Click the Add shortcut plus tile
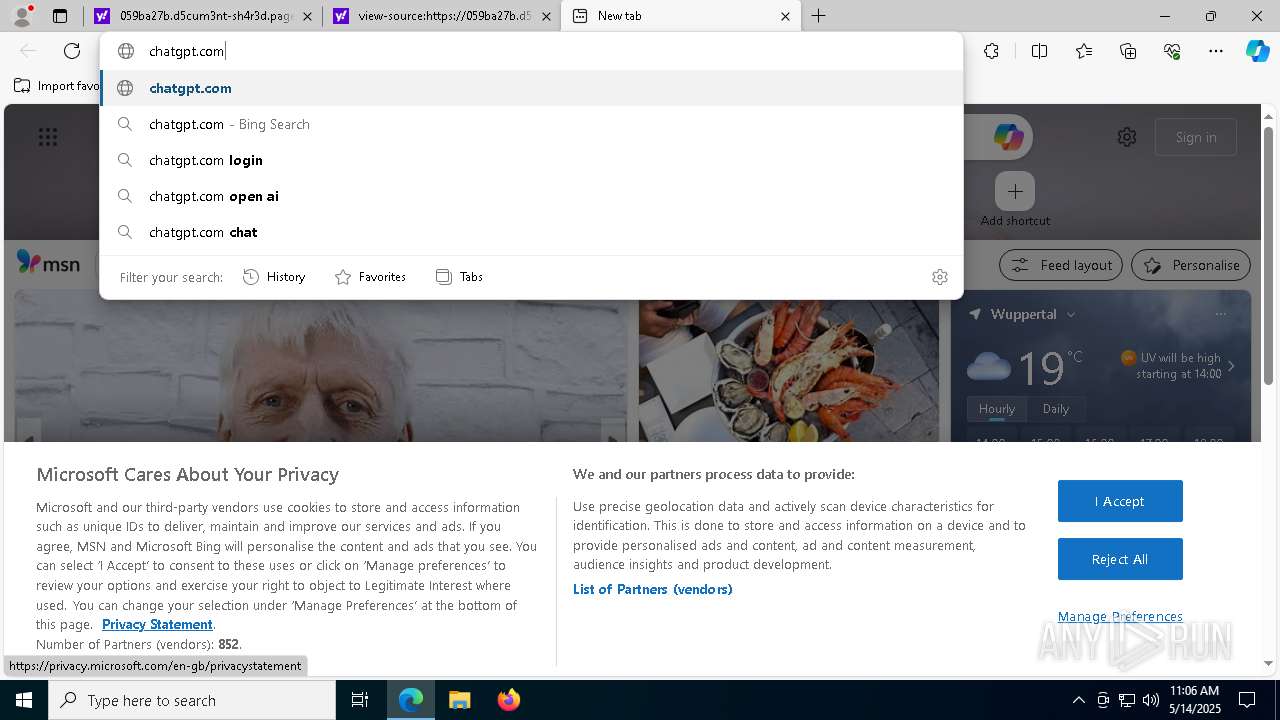Viewport: 1280px width, 720px height. (1015, 191)
